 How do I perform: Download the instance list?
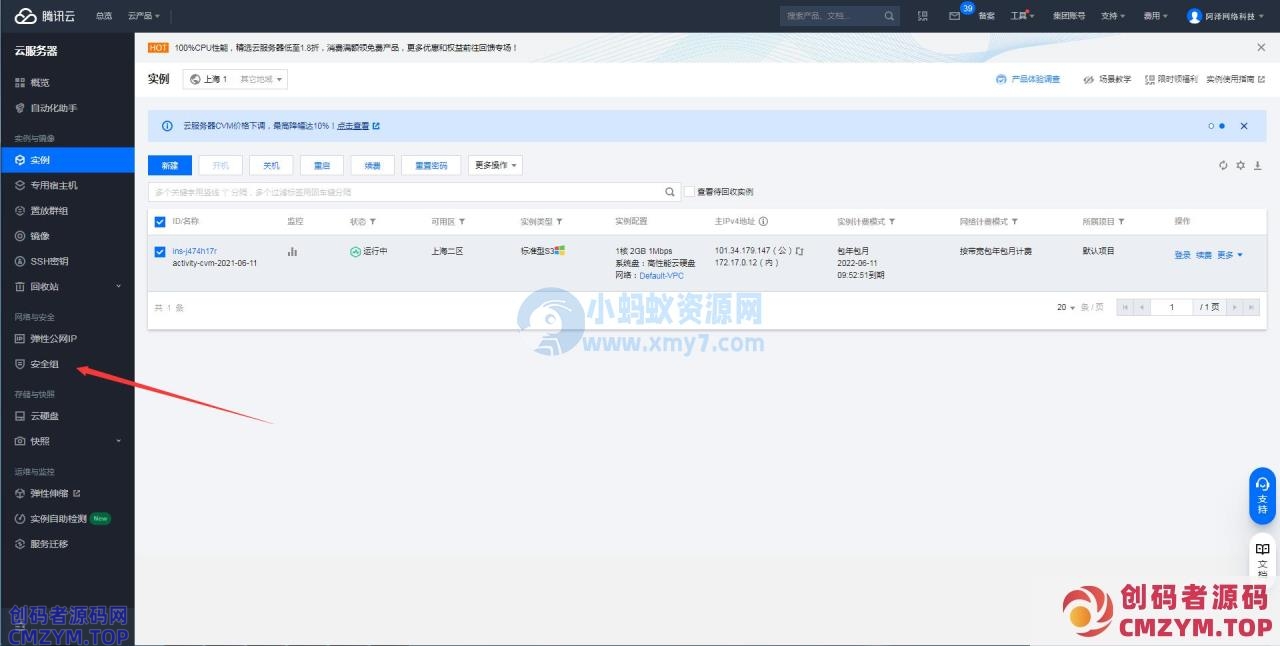pos(1258,165)
